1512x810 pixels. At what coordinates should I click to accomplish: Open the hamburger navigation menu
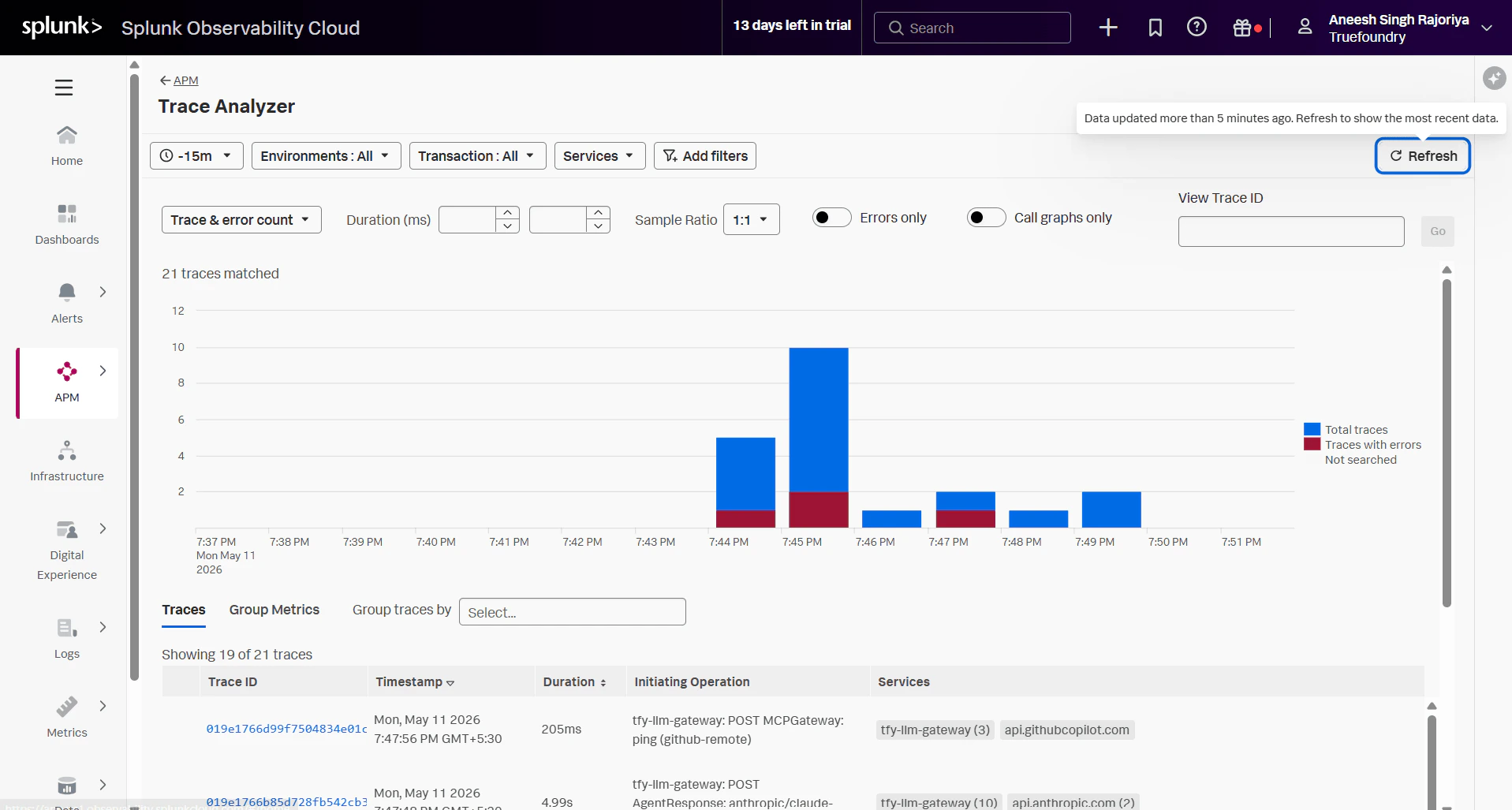coord(64,88)
